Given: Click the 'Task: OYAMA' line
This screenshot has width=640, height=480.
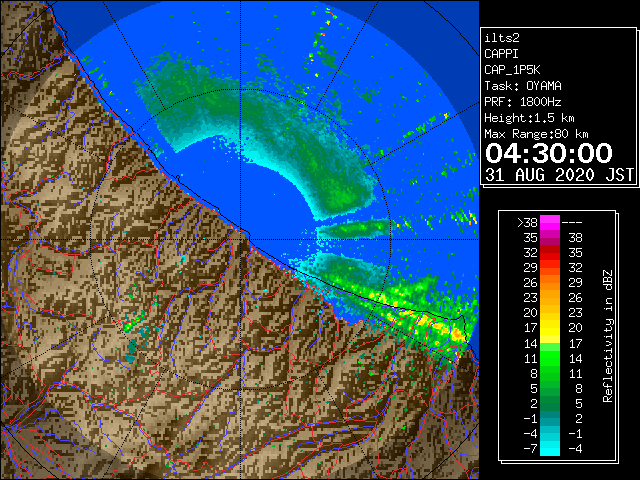Looking at the screenshot, I should (x=523, y=86).
